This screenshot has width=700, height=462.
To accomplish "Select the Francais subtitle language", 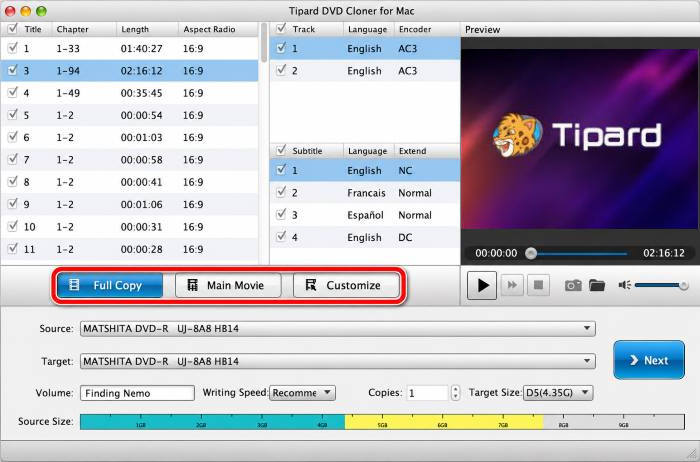I will [366, 193].
